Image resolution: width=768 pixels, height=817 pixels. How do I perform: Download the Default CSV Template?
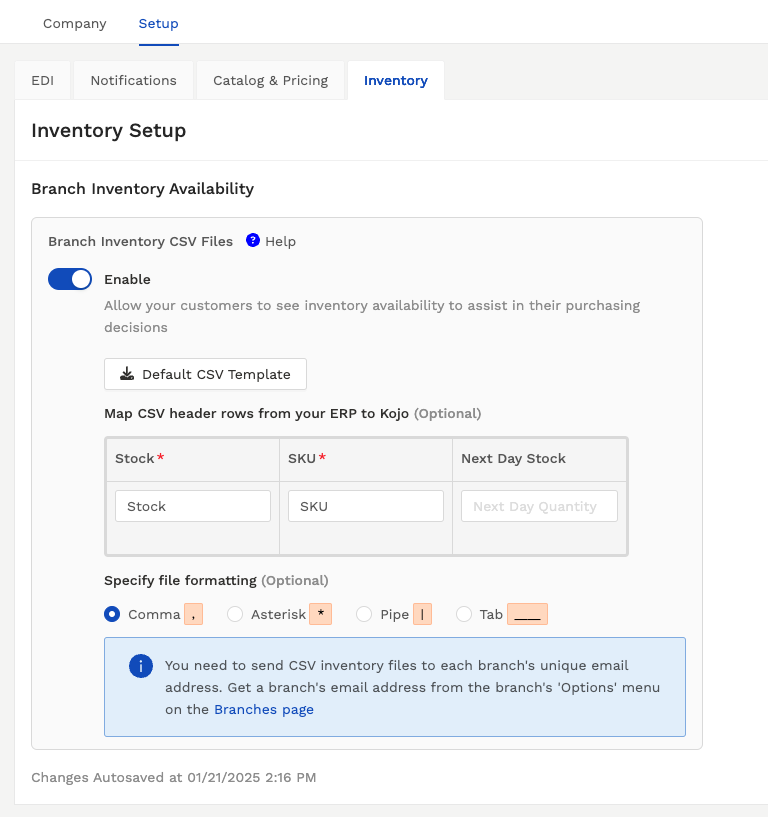205,374
